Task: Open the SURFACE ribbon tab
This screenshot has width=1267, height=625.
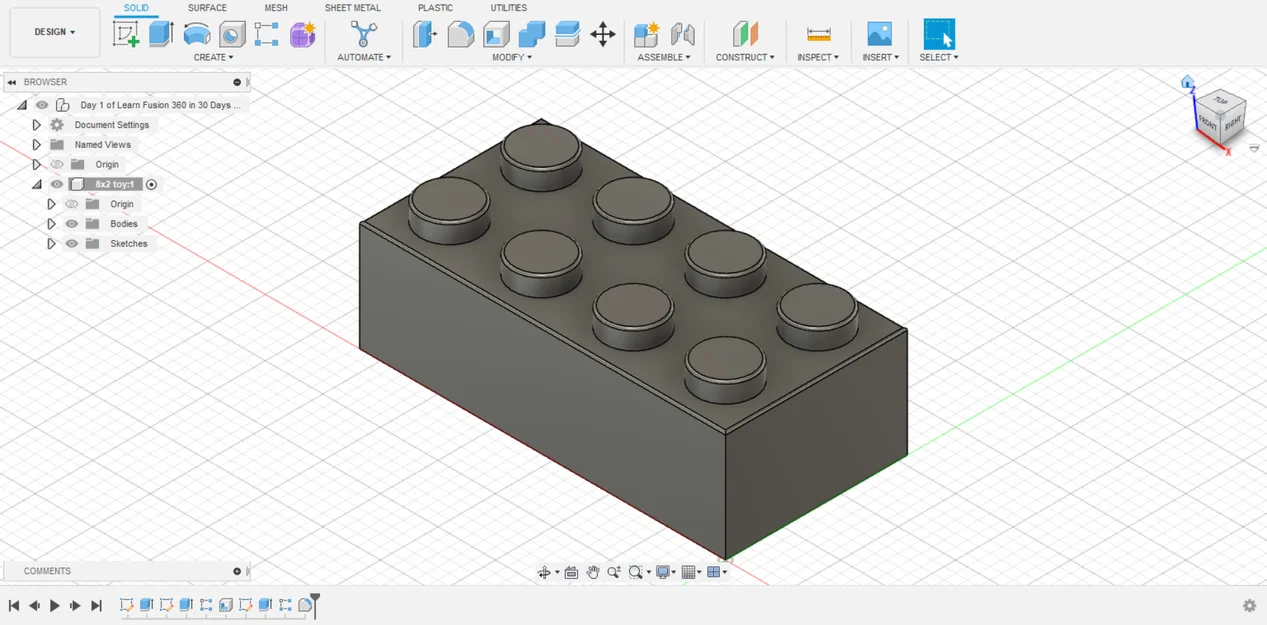Action: (206, 7)
